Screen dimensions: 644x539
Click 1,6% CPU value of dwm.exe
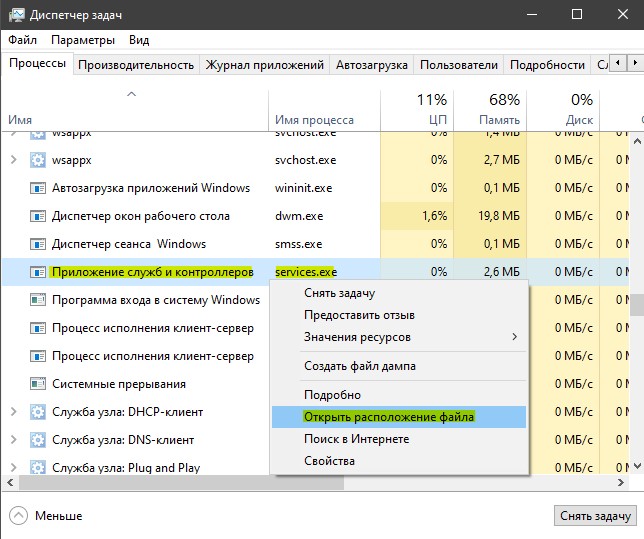click(x=435, y=216)
